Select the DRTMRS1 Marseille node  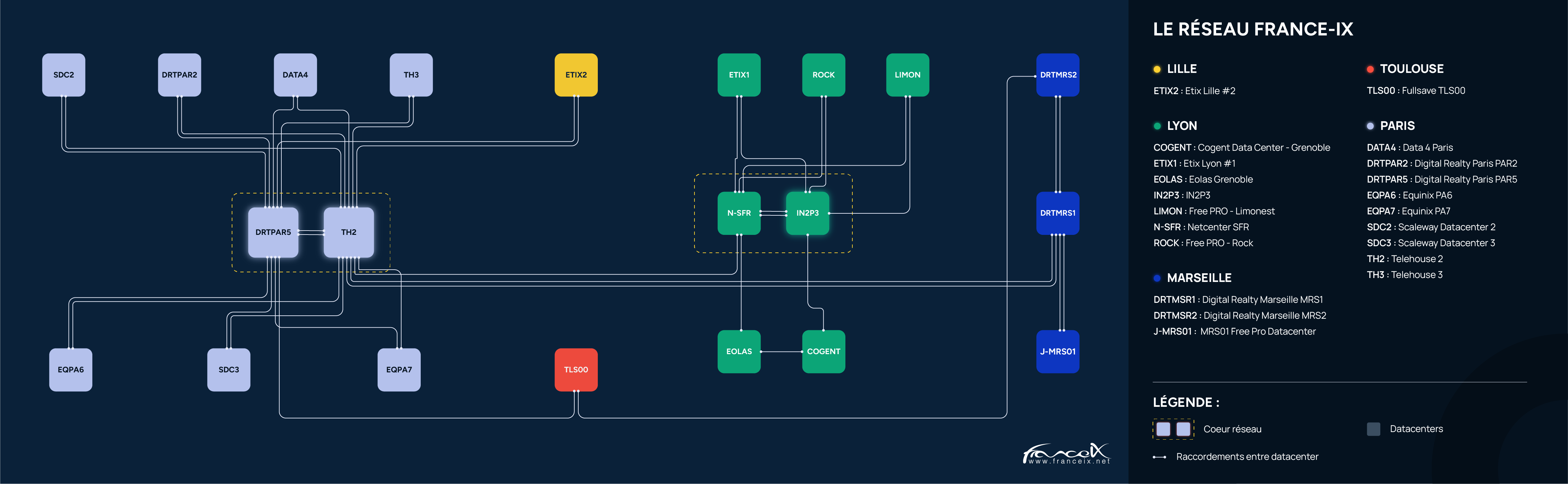click(x=1058, y=213)
